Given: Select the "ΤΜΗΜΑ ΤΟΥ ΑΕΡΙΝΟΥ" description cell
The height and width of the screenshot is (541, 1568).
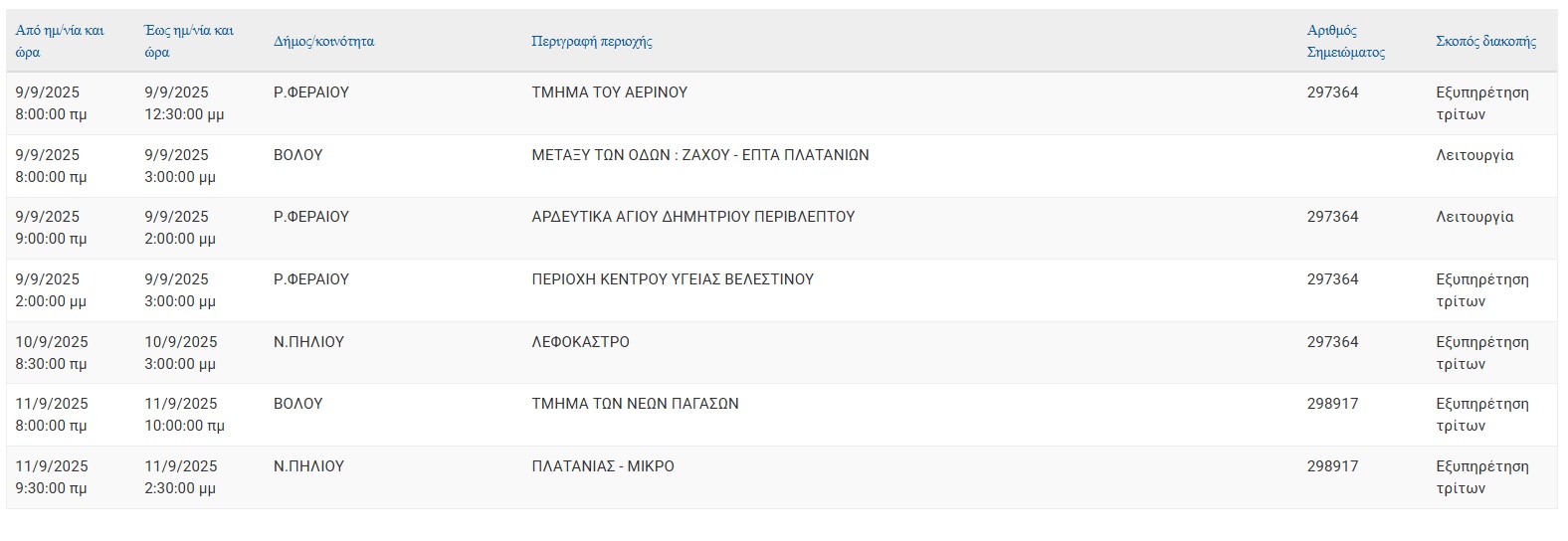Looking at the screenshot, I should point(610,92).
